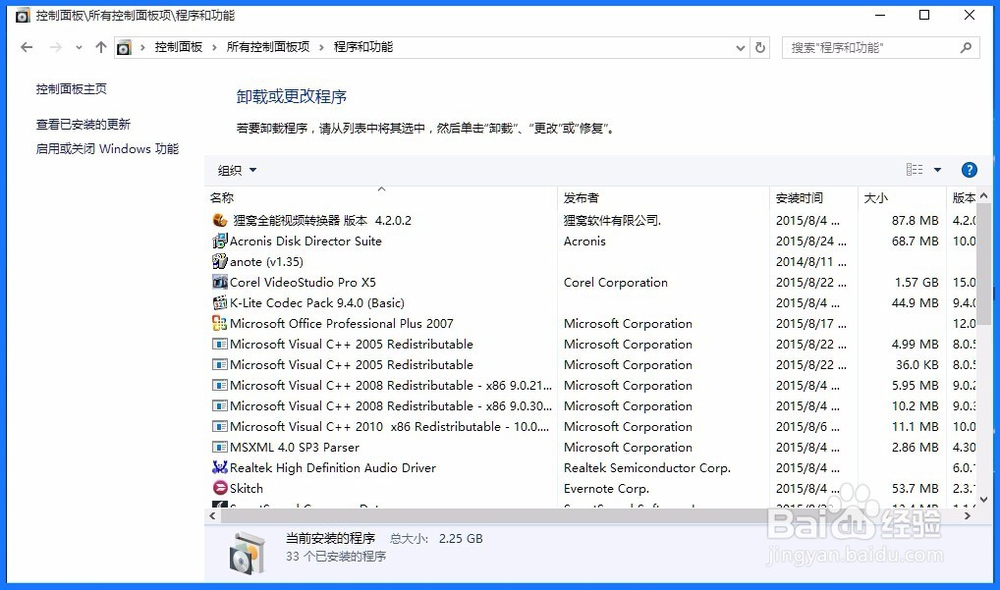Click the Realtek High Definition Audio Driver icon
Viewport: 1000px width, 590px height.
tap(221, 467)
